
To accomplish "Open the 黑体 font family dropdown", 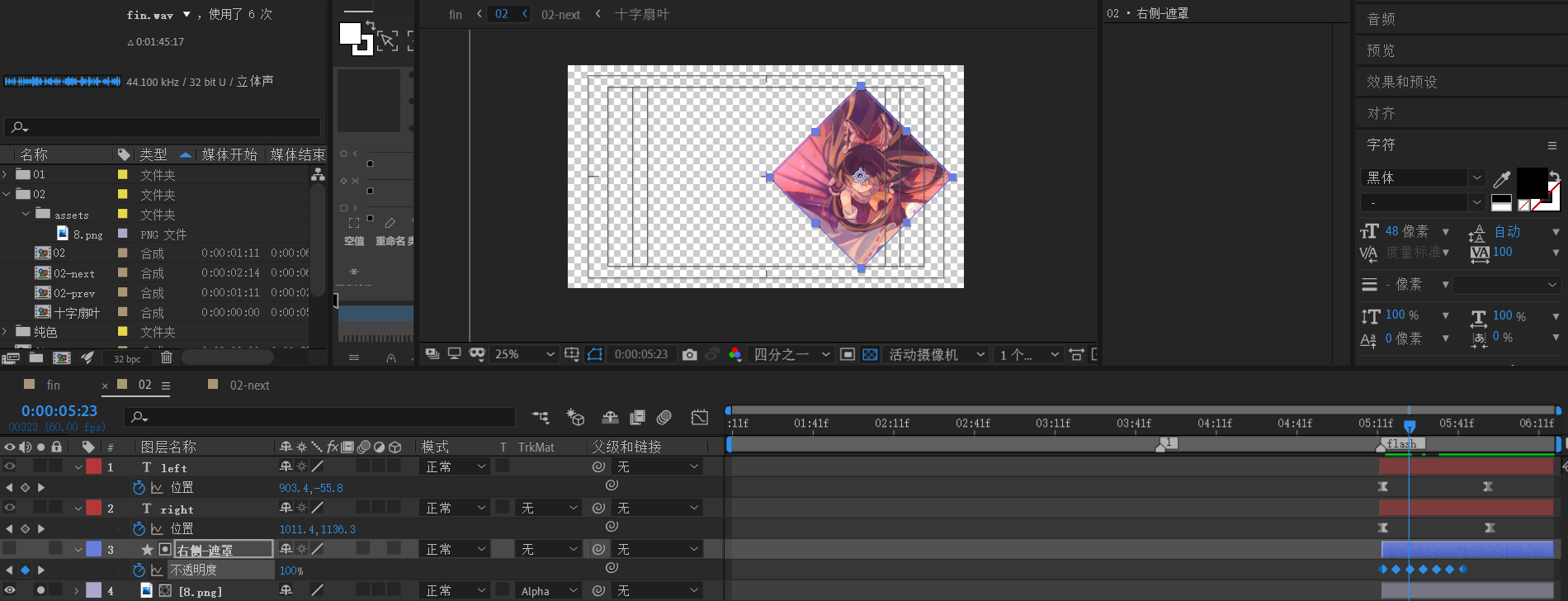I will pyautogui.click(x=1423, y=177).
